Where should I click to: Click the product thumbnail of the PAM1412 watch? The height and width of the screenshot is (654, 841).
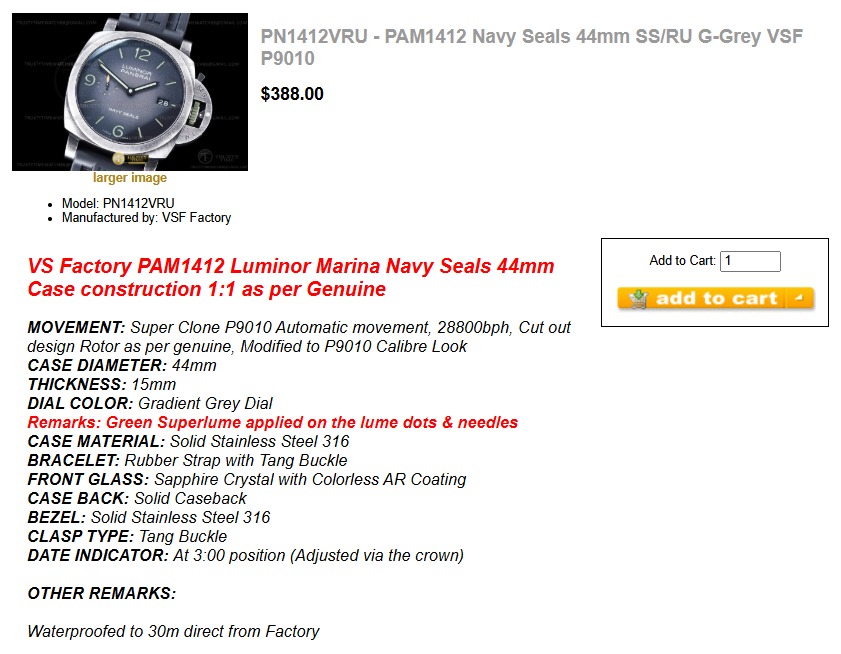129,90
